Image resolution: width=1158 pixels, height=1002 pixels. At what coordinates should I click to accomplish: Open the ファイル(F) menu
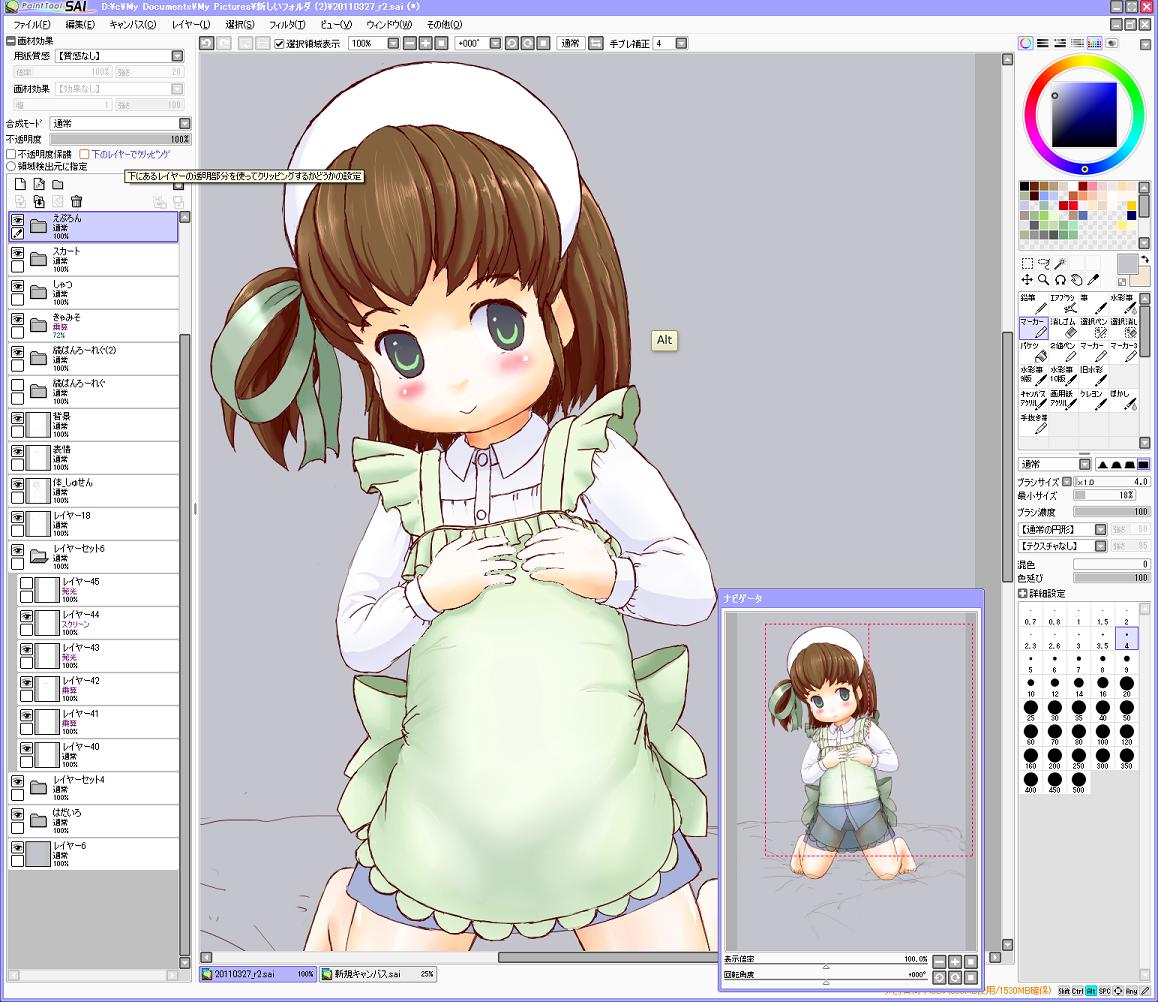[32, 24]
